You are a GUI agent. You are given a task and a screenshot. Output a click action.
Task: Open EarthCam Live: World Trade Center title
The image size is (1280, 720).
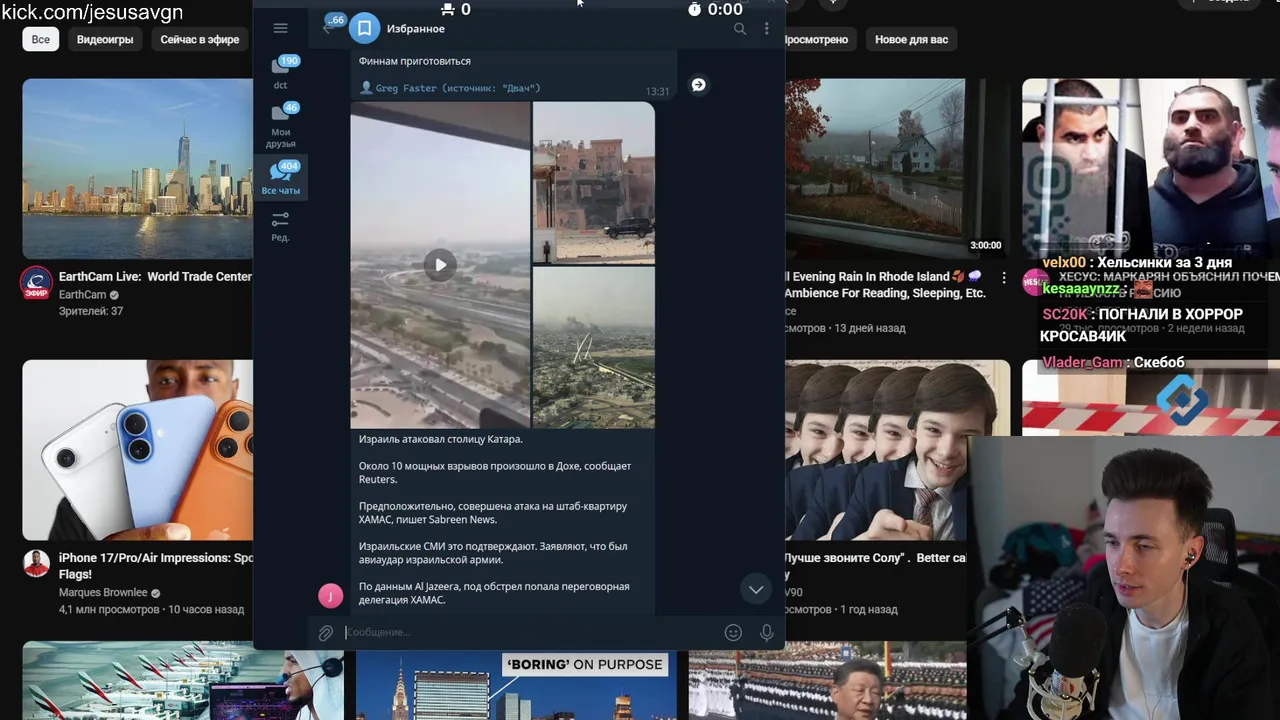(155, 277)
